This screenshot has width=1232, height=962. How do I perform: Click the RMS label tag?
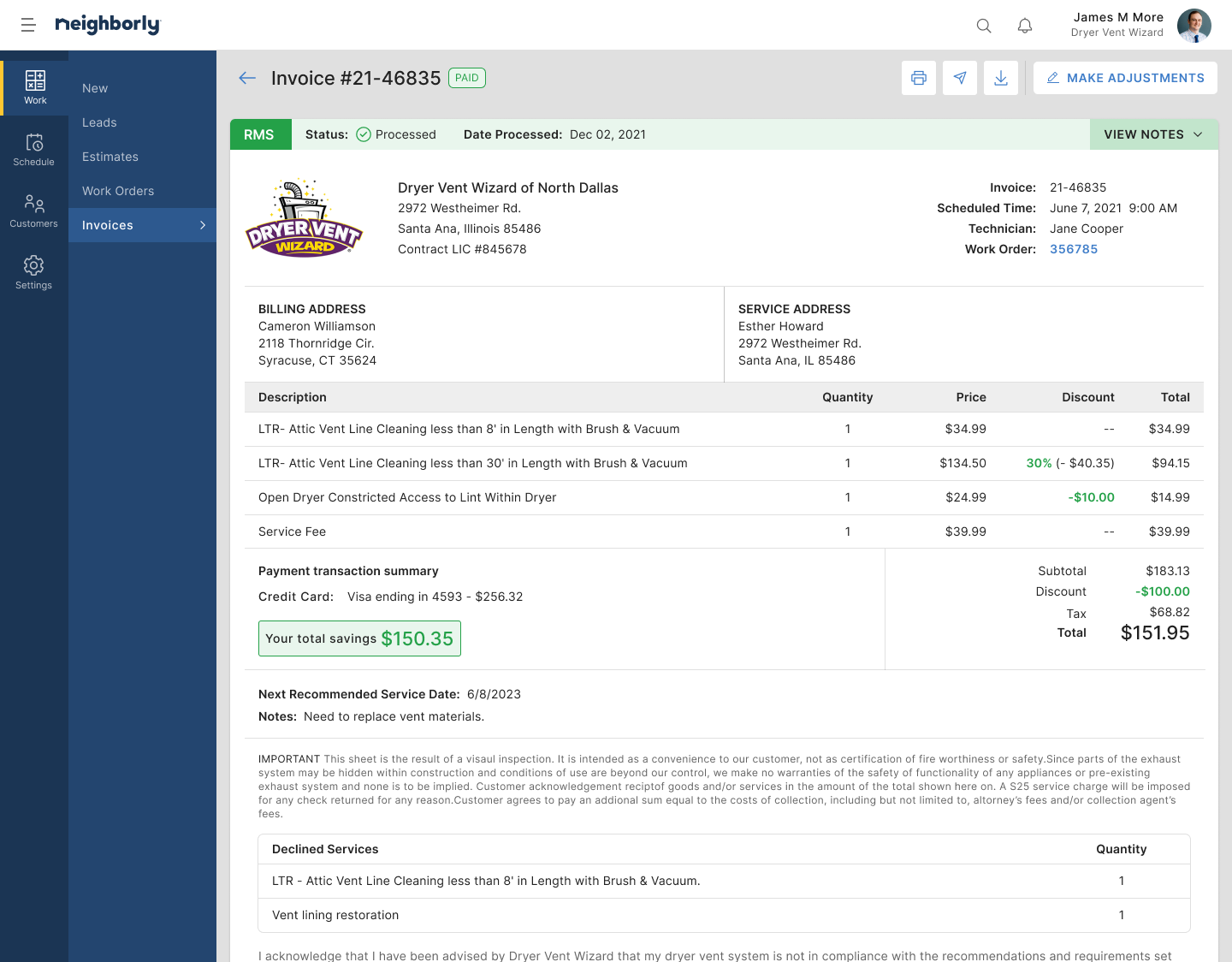(259, 134)
